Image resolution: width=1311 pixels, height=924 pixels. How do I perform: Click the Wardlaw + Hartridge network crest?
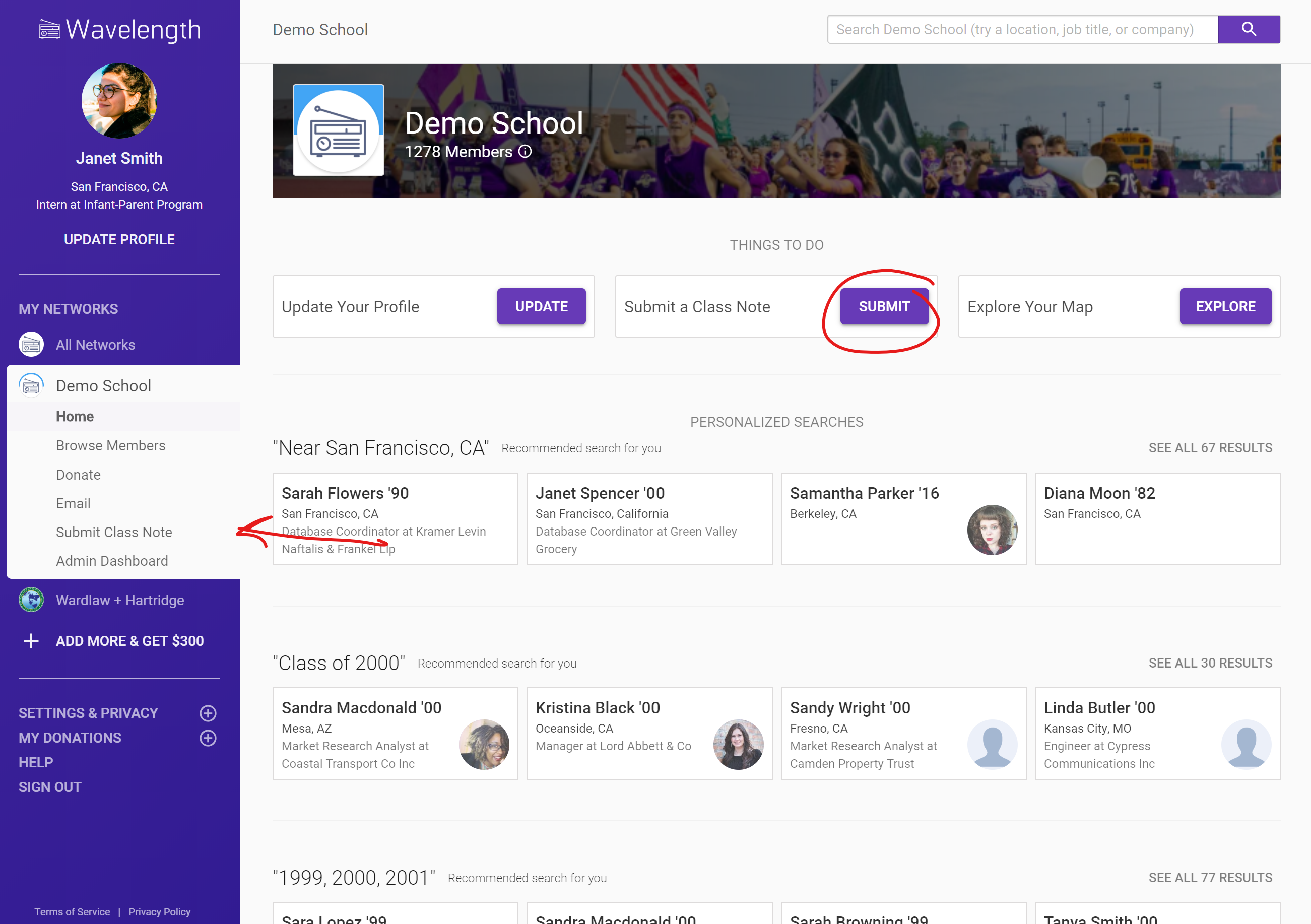click(31, 600)
